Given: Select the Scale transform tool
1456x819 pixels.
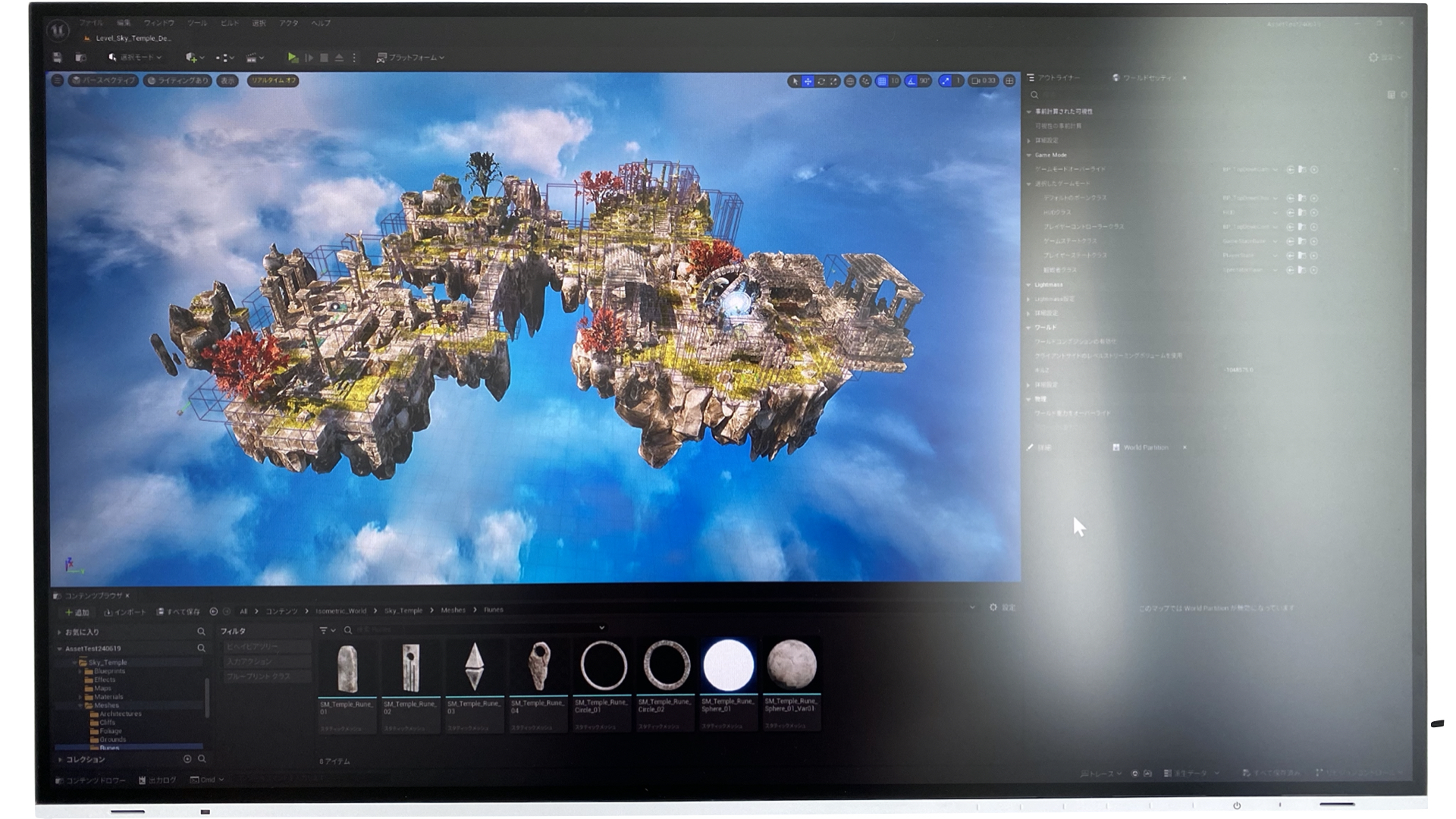Looking at the screenshot, I should [x=834, y=82].
